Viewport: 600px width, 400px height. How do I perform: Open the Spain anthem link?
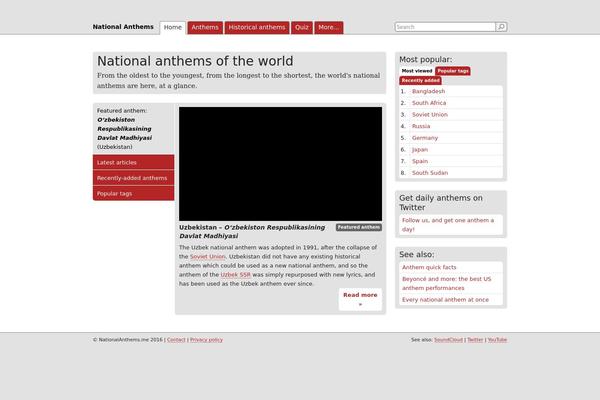pyautogui.click(x=420, y=161)
